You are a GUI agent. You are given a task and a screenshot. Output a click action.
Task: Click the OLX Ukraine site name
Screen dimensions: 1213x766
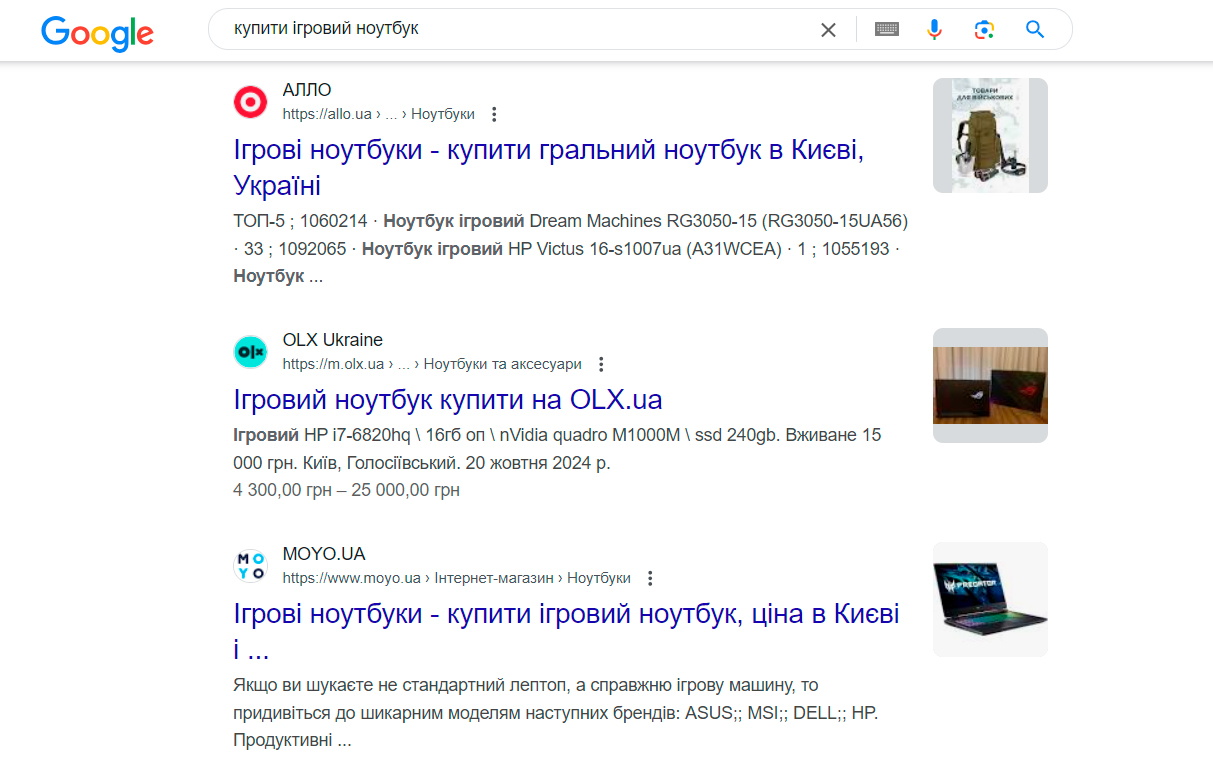pos(332,340)
